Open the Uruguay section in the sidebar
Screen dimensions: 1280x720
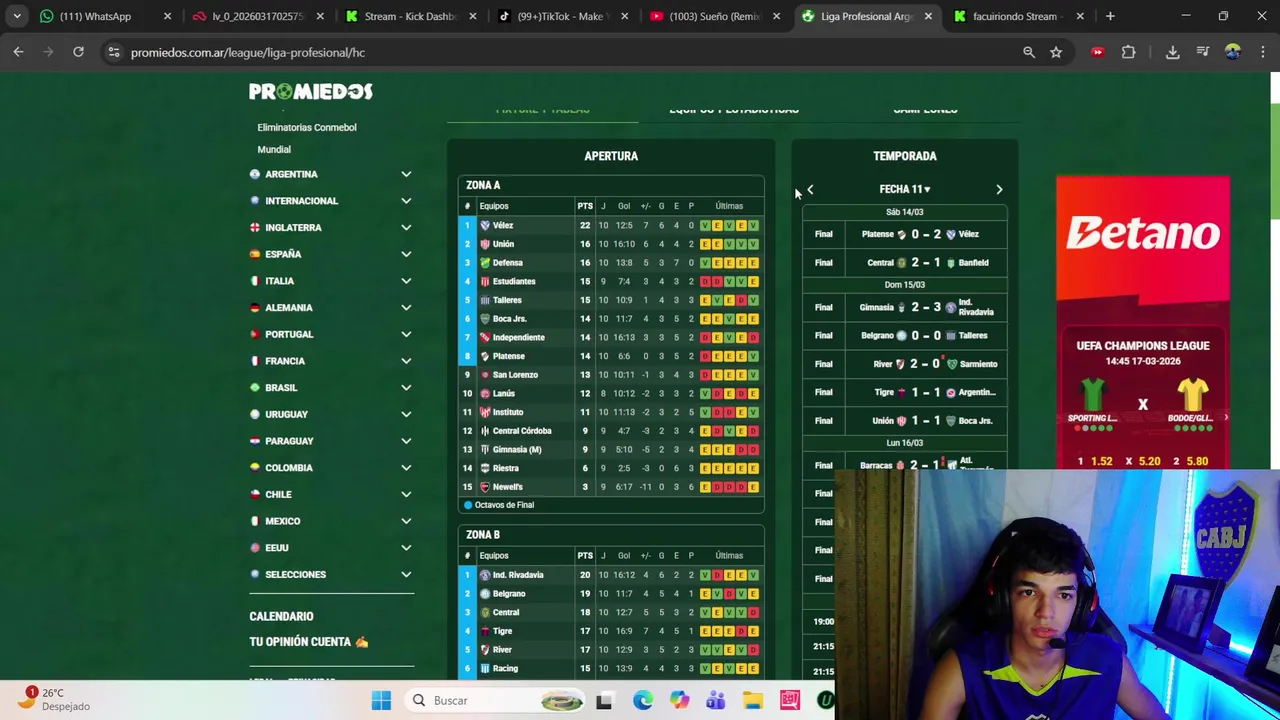pyautogui.click(x=331, y=414)
